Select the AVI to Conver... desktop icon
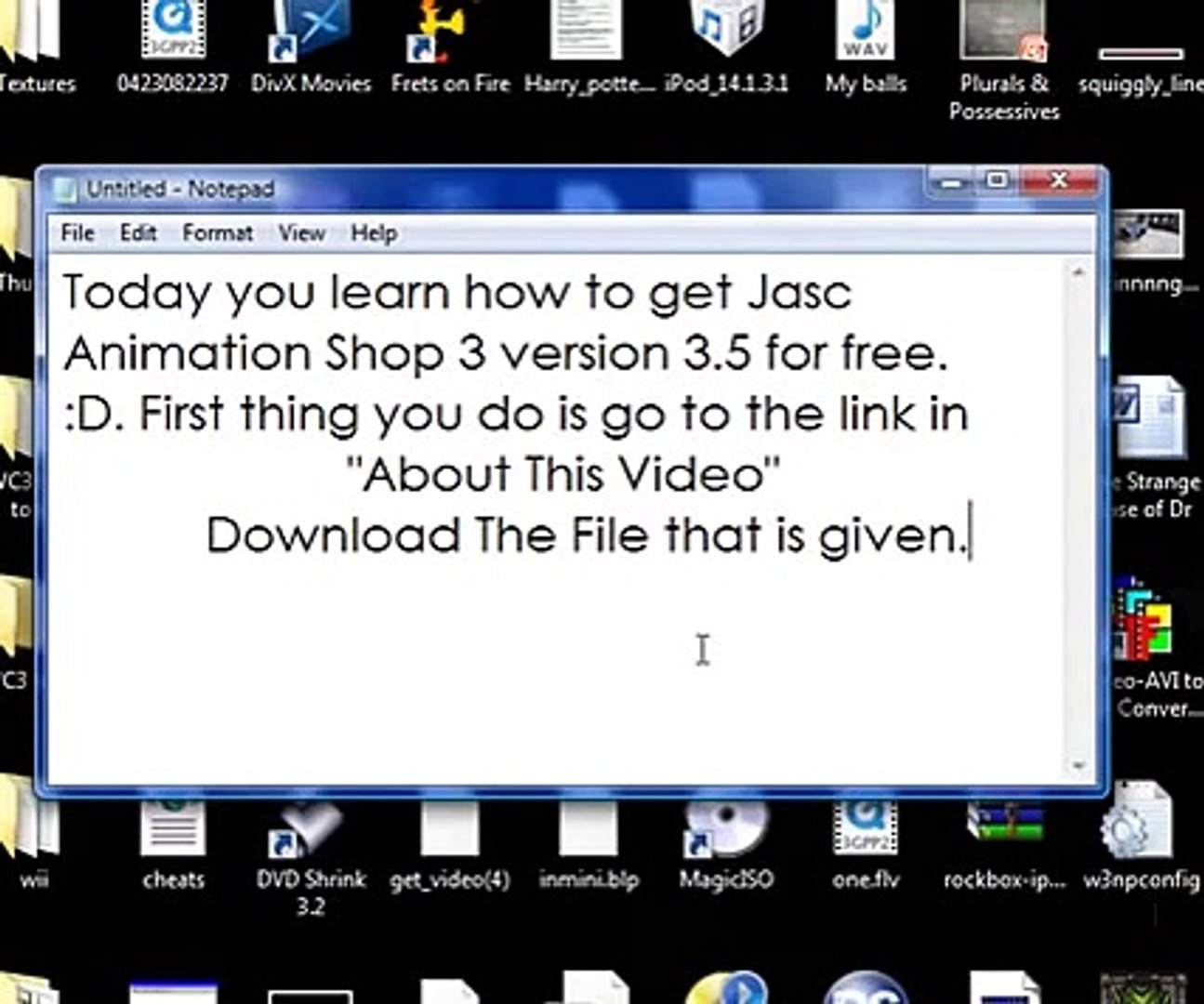Image resolution: width=1204 pixels, height=1004 pixels. click(x=1157, y=647)
